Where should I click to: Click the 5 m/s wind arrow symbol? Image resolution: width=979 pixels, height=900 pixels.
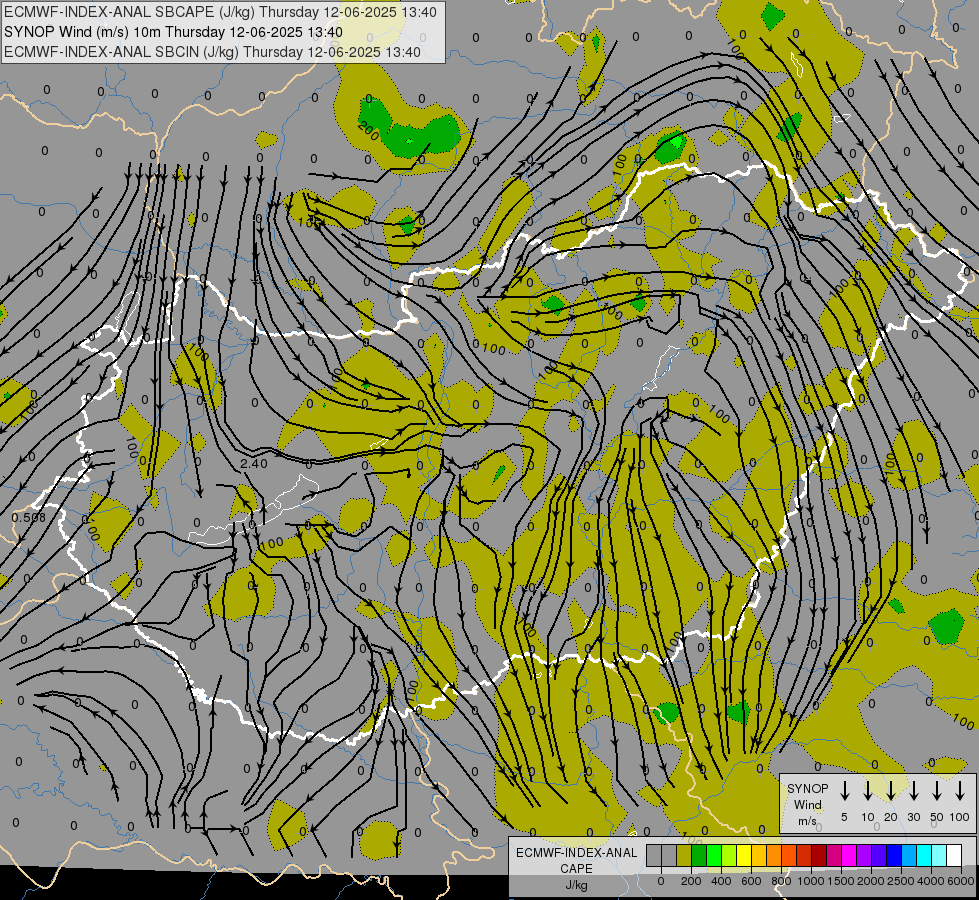pos(844,791)
